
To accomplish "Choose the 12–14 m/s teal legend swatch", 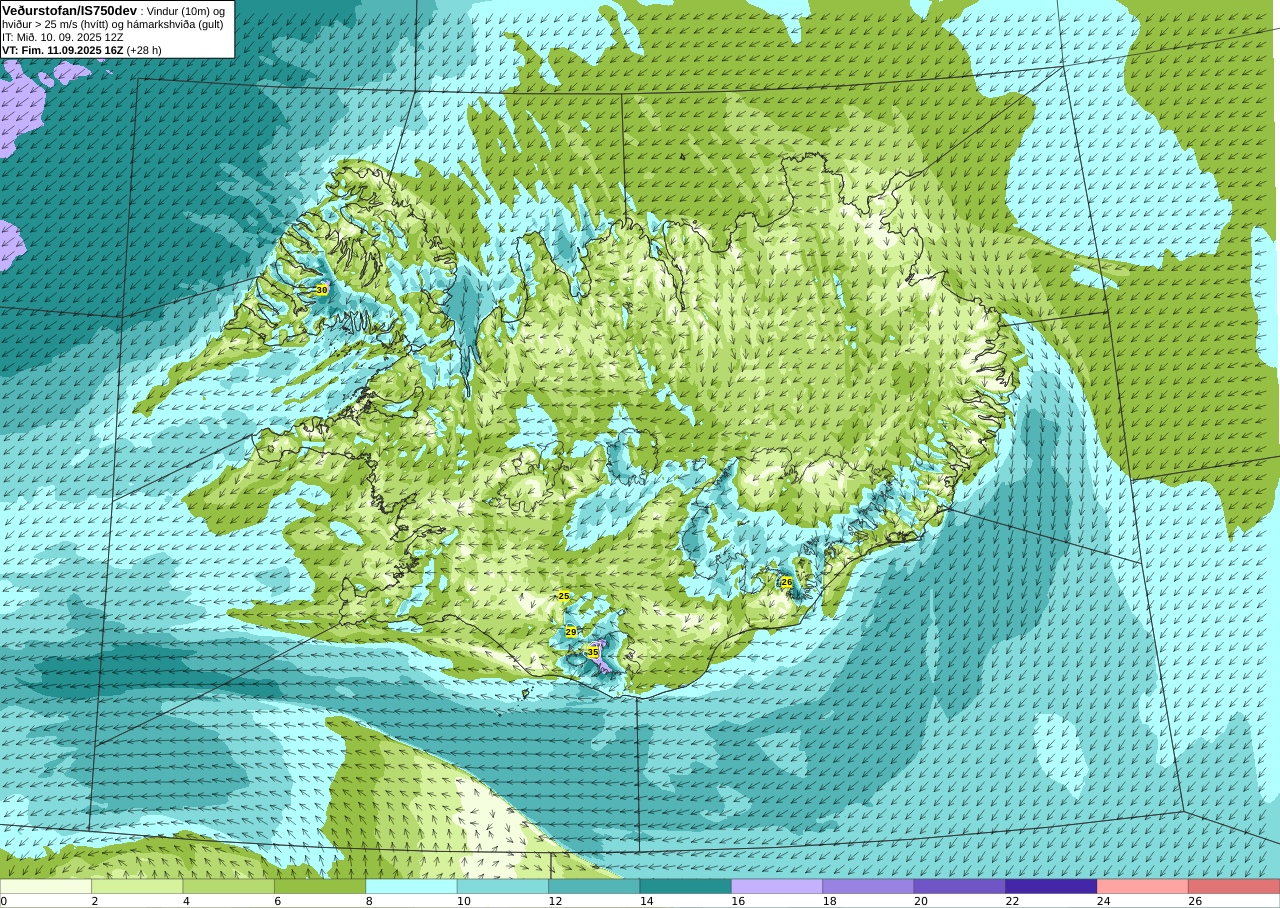I will (594, 886).
